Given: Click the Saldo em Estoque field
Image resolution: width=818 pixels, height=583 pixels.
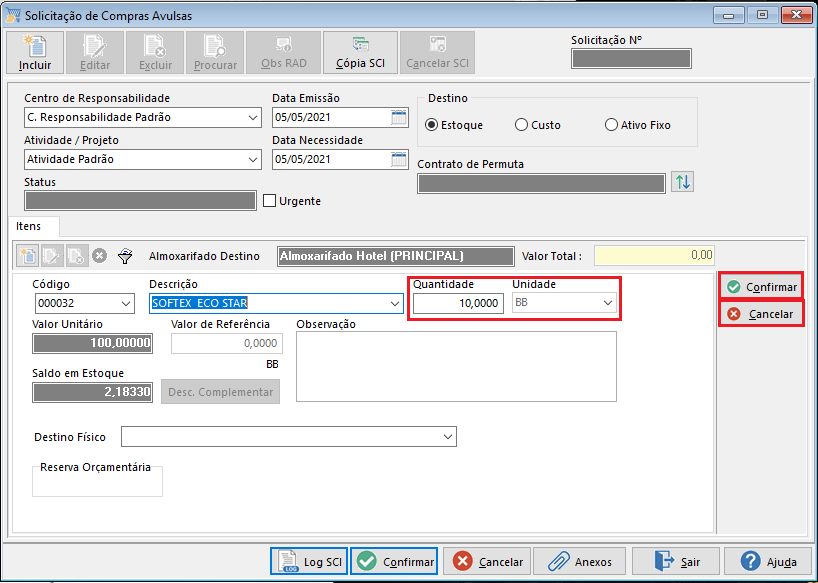Looking at the screenshot, I should click(x=92, y=392).
